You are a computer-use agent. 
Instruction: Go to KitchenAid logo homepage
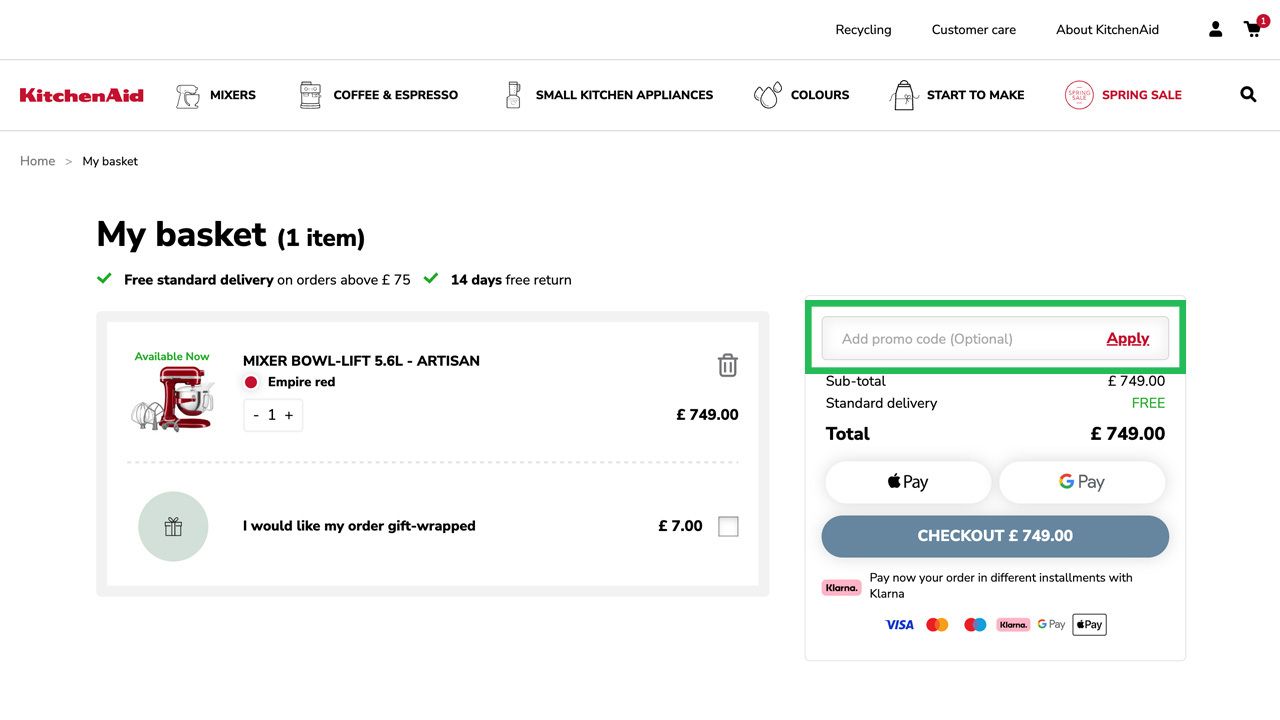[82, 95]
